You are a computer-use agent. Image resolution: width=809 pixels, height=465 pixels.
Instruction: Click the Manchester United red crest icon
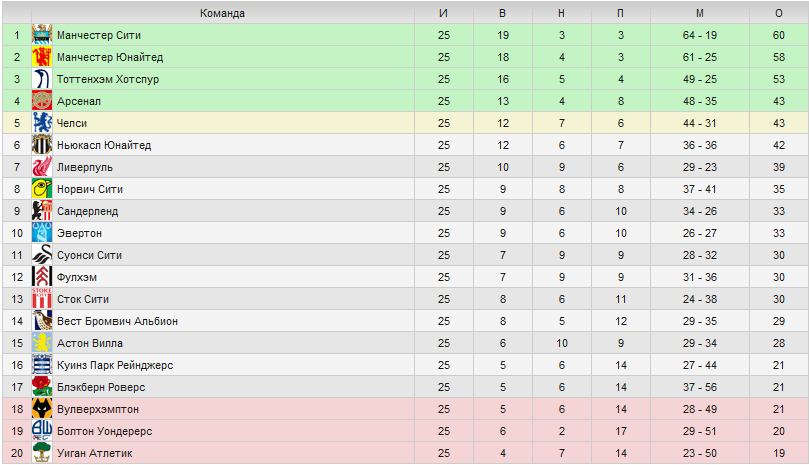[42, 57]
